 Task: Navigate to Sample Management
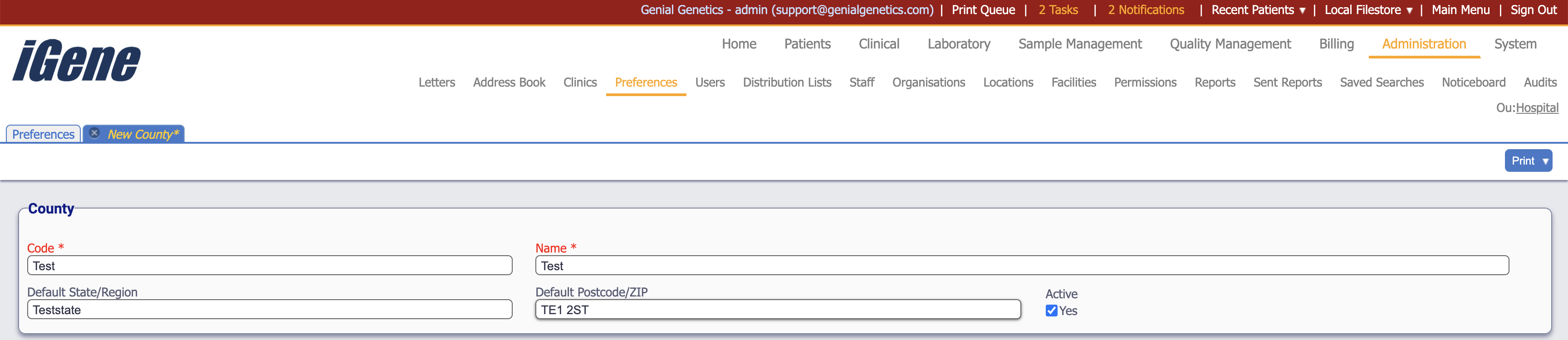click(x=1080, y=44)
